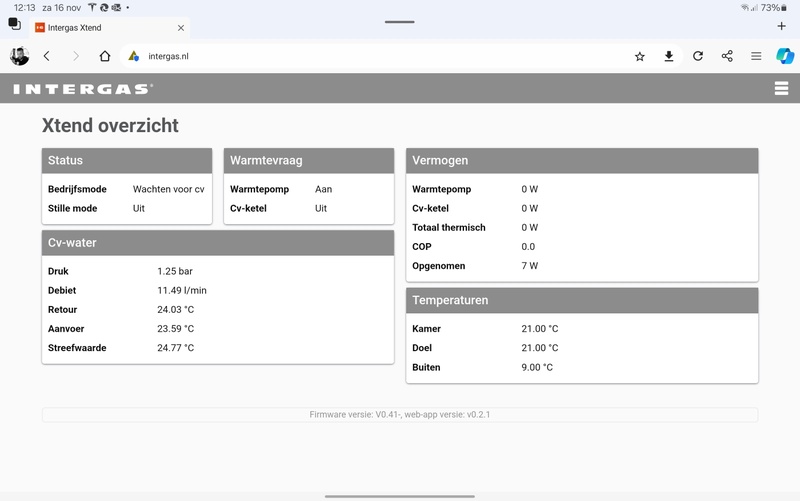Select the Buiten value 9.00 °C

(537, 367)
